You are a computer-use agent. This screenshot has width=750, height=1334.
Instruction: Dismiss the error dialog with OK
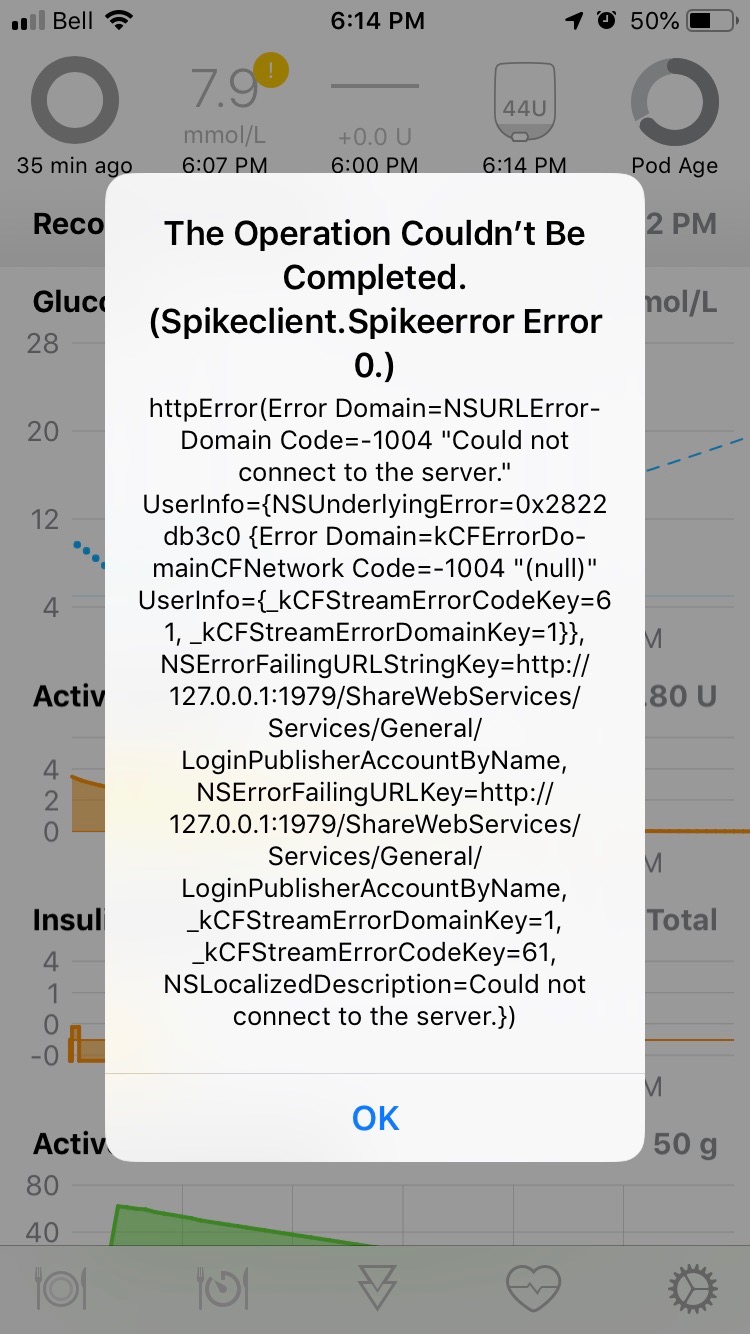374,1118
